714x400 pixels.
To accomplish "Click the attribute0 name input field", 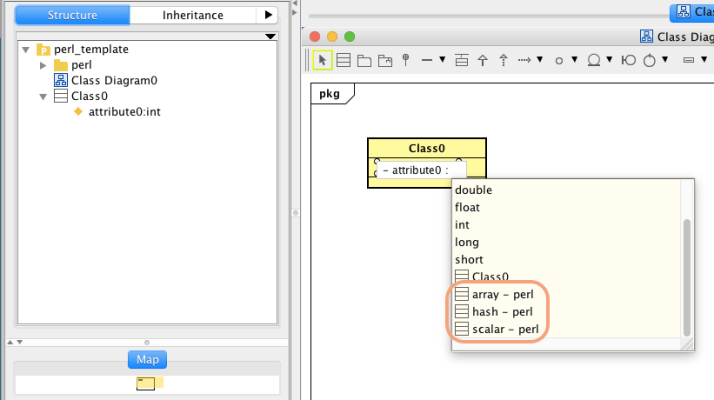I will coord(422,170).
